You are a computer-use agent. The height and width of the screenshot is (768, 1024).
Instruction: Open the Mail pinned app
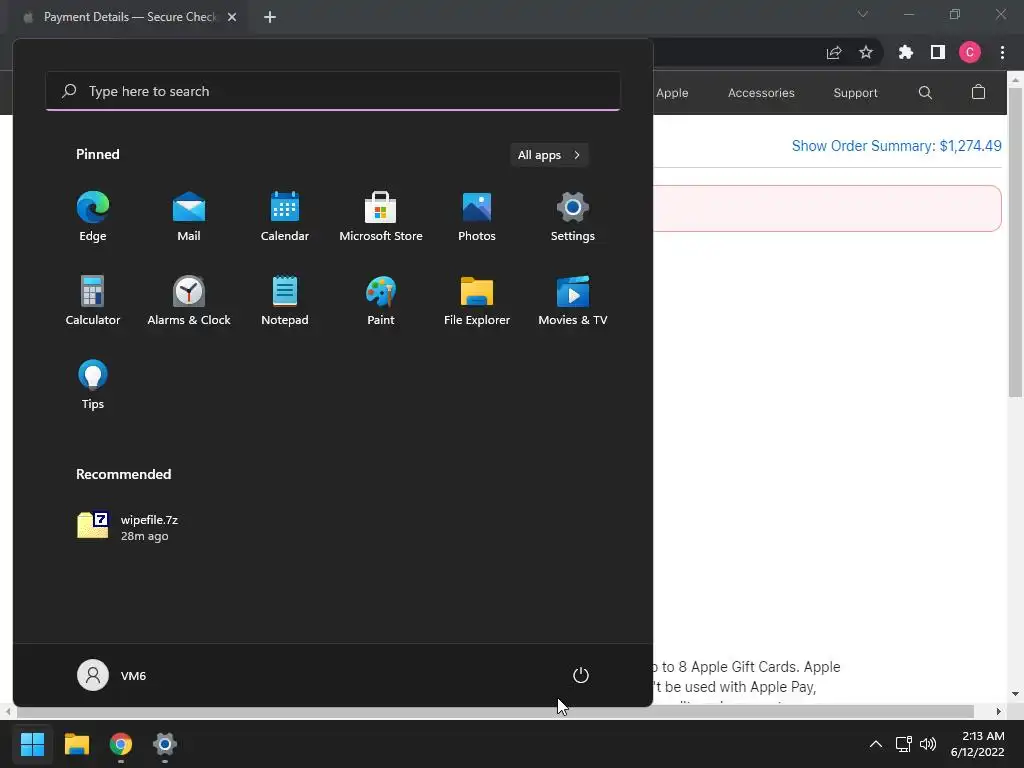point(189,217)
